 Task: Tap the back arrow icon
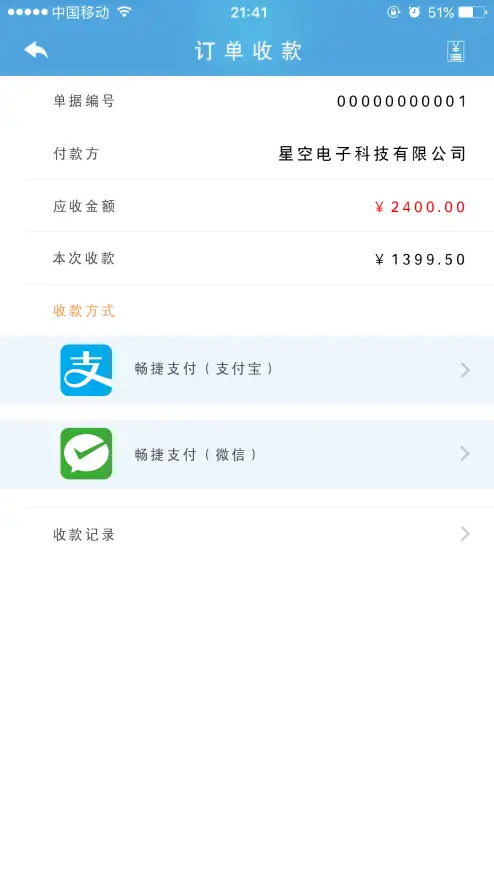pos(36,51)
